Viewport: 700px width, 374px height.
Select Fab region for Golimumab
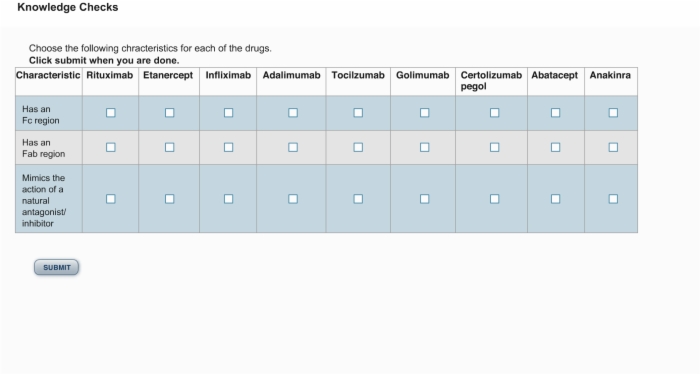click(x=425, y=147)
